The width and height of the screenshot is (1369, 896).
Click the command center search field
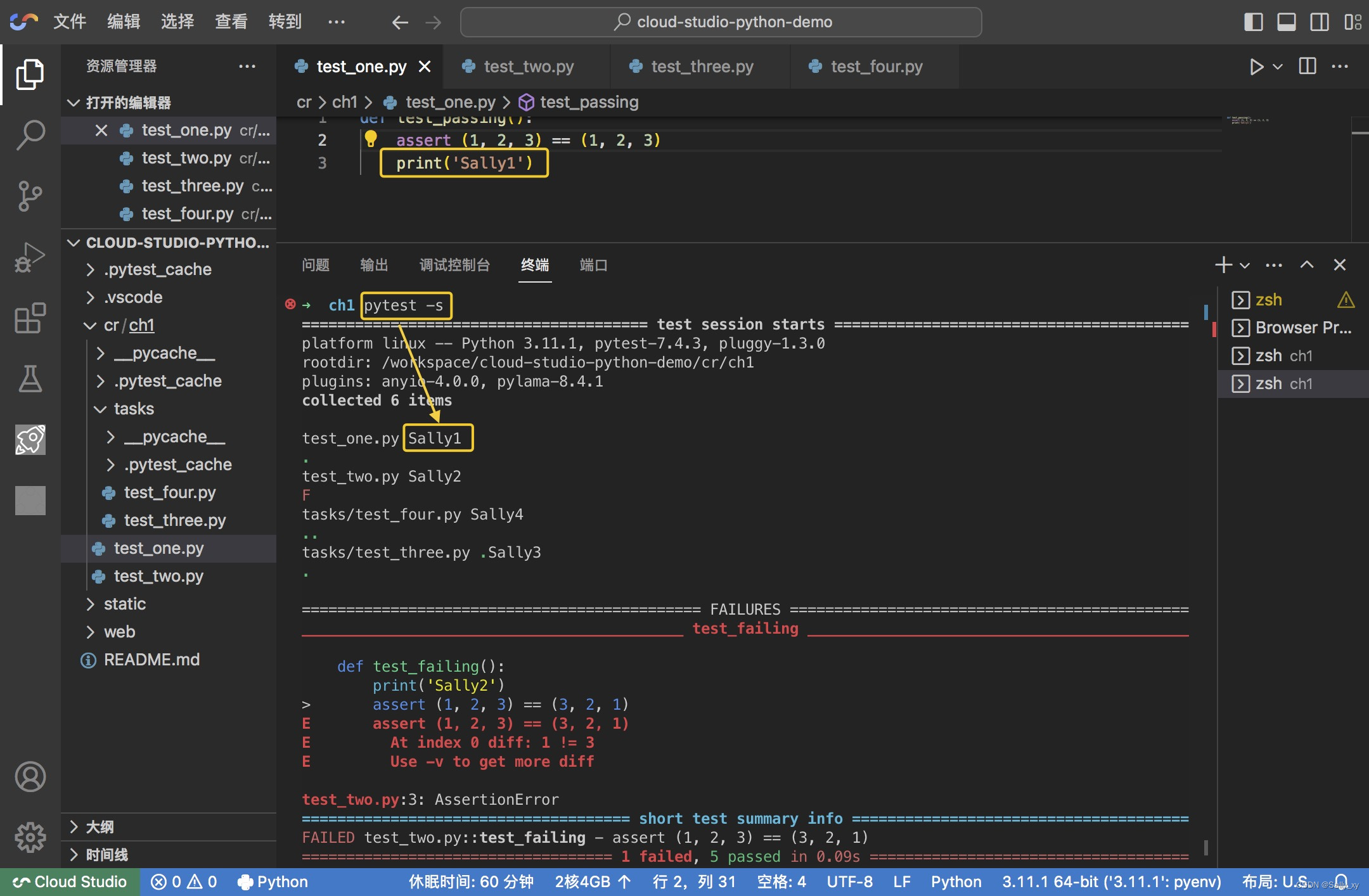[x=721, y=22]
